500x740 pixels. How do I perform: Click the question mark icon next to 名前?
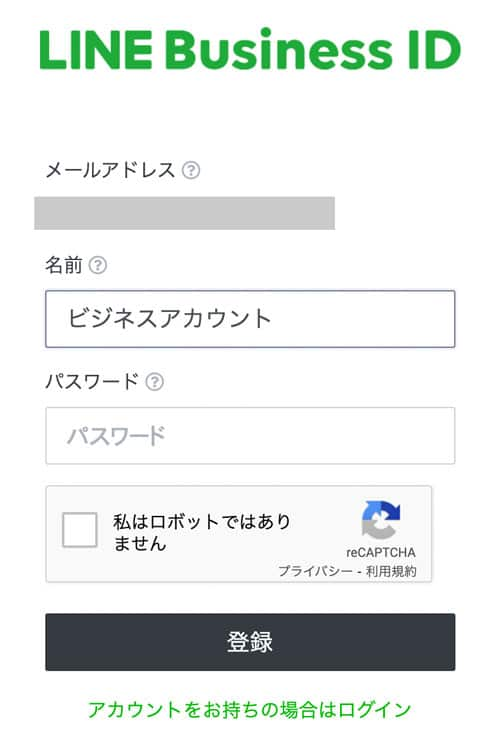pyautogui.click(x=98, y=265)
